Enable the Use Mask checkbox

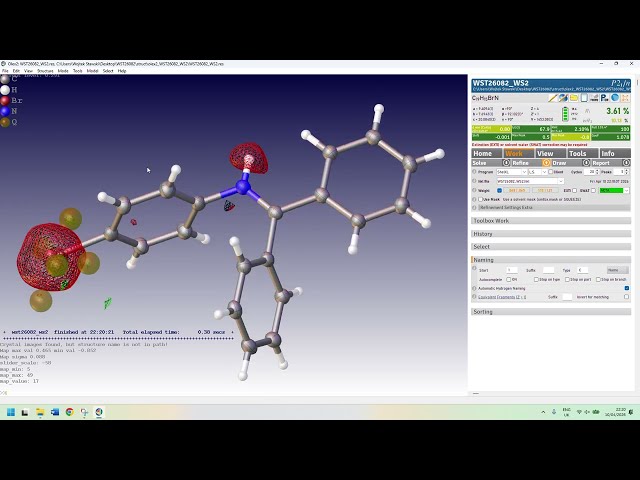coord(480,199)
